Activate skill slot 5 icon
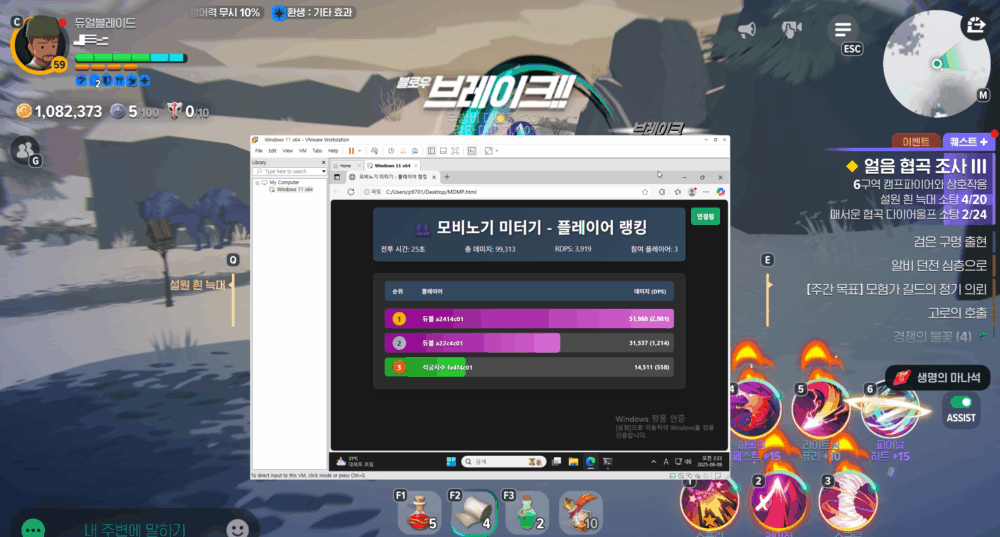1000x537 pixels. [x=821, y=410]
